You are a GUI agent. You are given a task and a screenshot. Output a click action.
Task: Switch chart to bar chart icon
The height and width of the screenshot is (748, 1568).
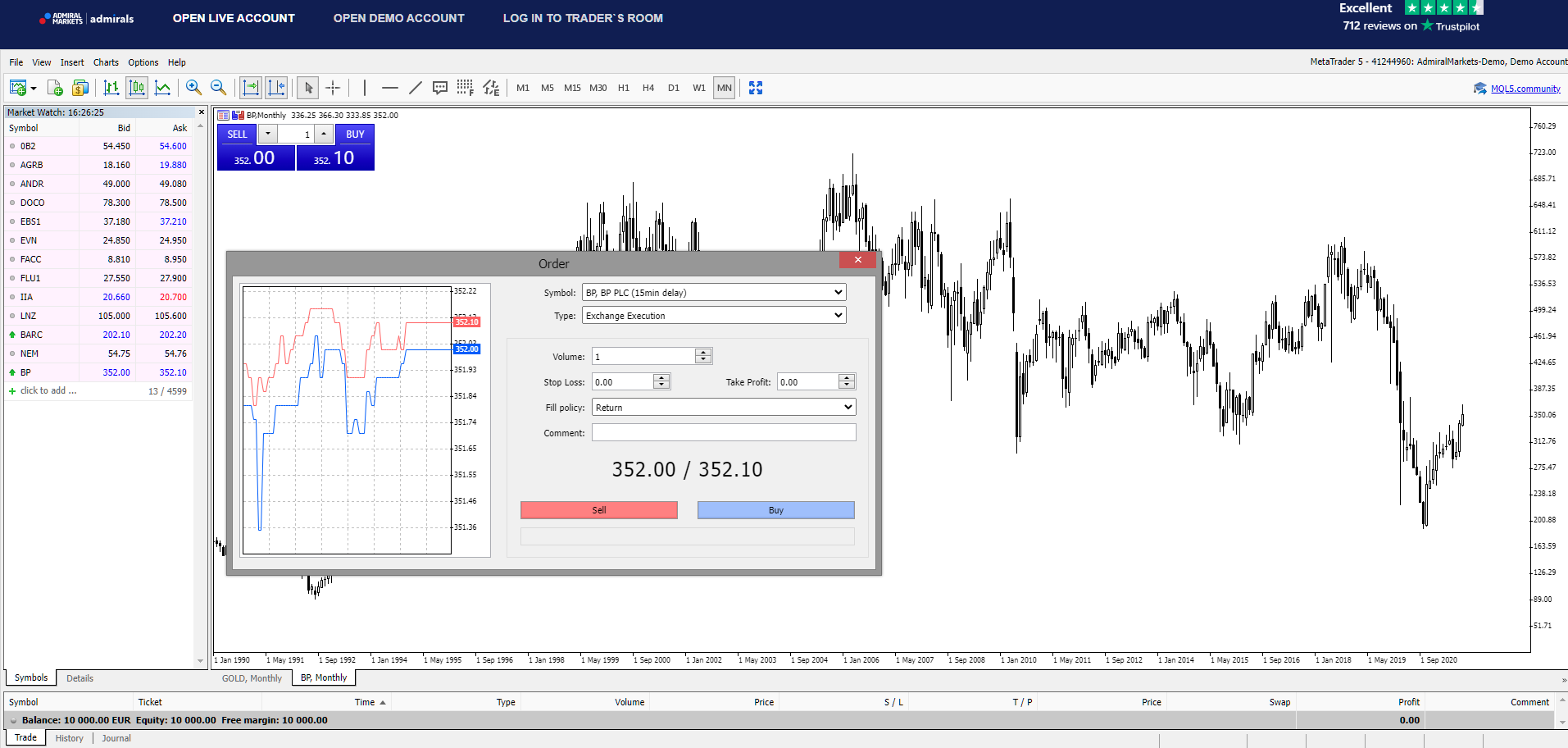111,88
